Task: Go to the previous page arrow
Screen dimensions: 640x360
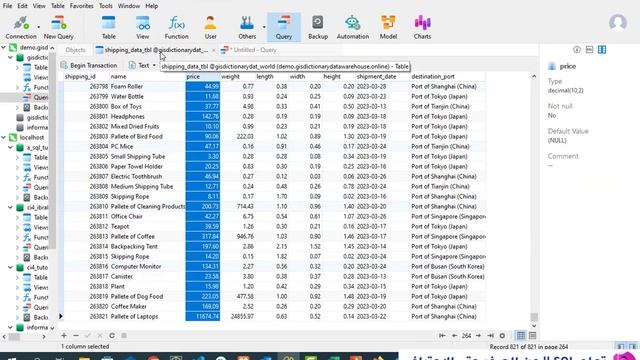Action: point(454,336)
